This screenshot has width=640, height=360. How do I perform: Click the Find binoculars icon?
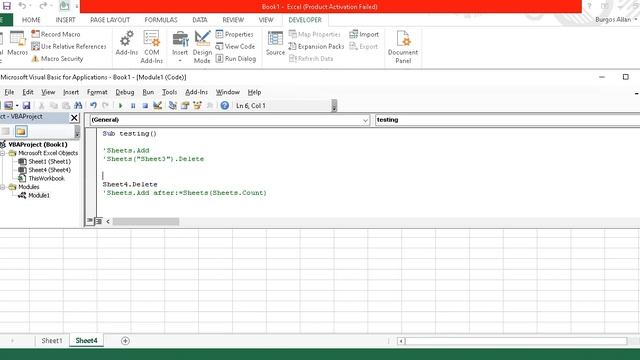[78, 106]
